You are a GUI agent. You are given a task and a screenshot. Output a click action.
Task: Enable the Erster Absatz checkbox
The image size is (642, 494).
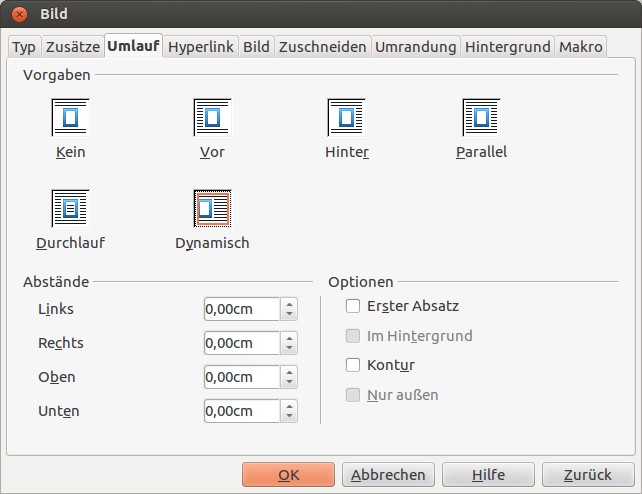[352, 306]
